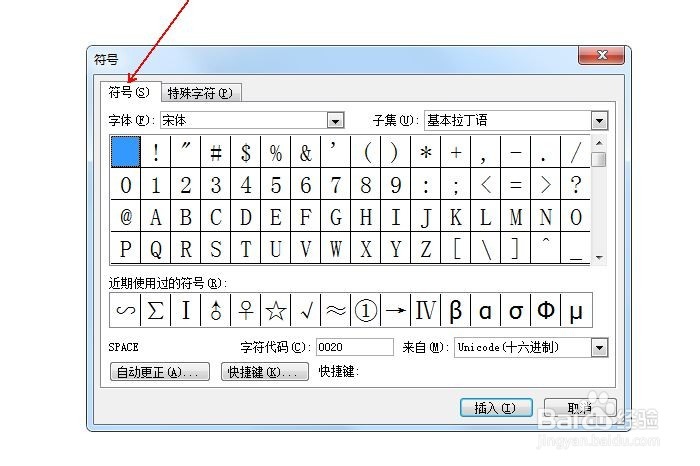Select the recent check mark √ symbol
Screen dimensions: 700x466
305,310
